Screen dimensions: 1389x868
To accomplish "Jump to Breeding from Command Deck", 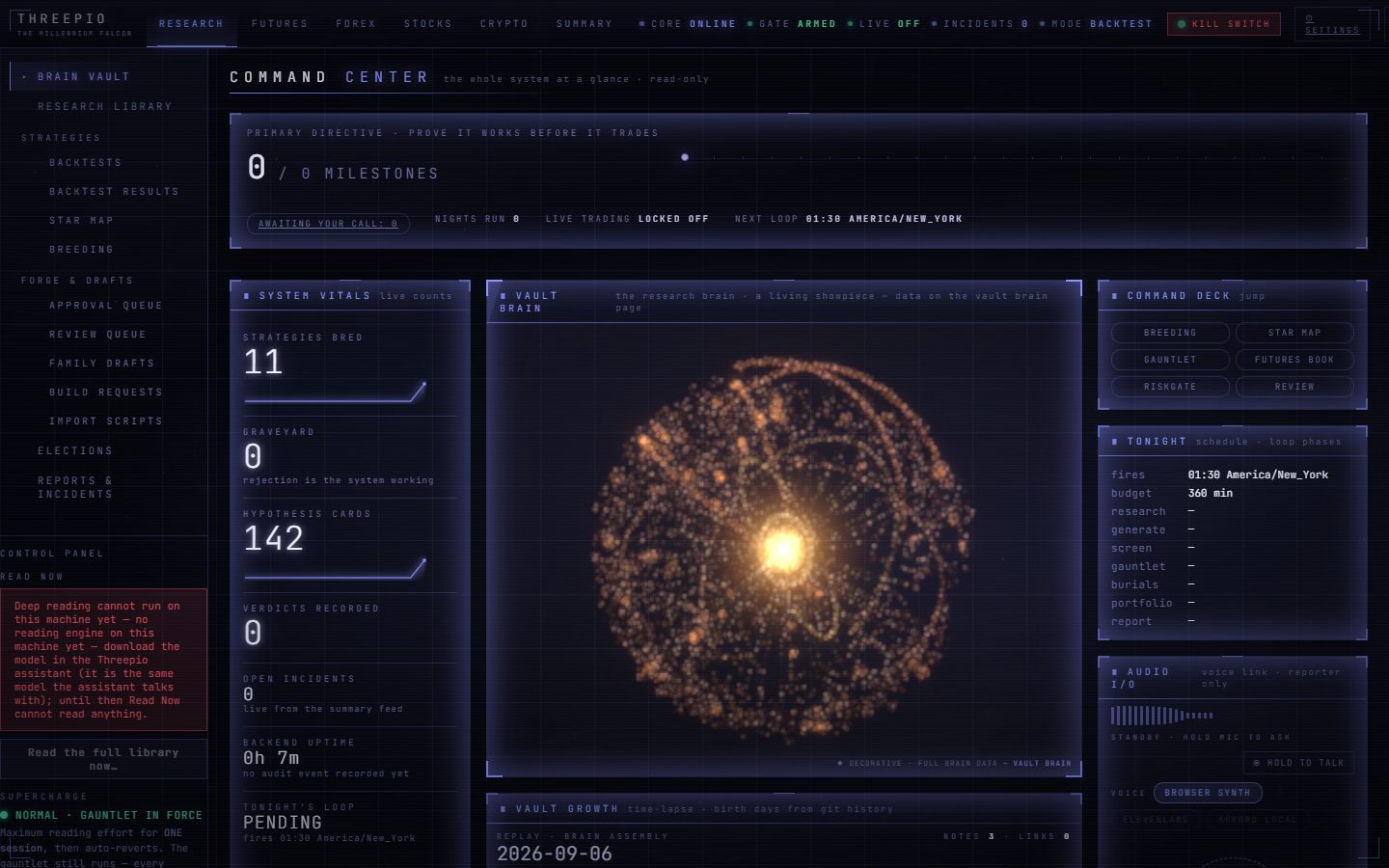I will click(x=1170, y=333).
